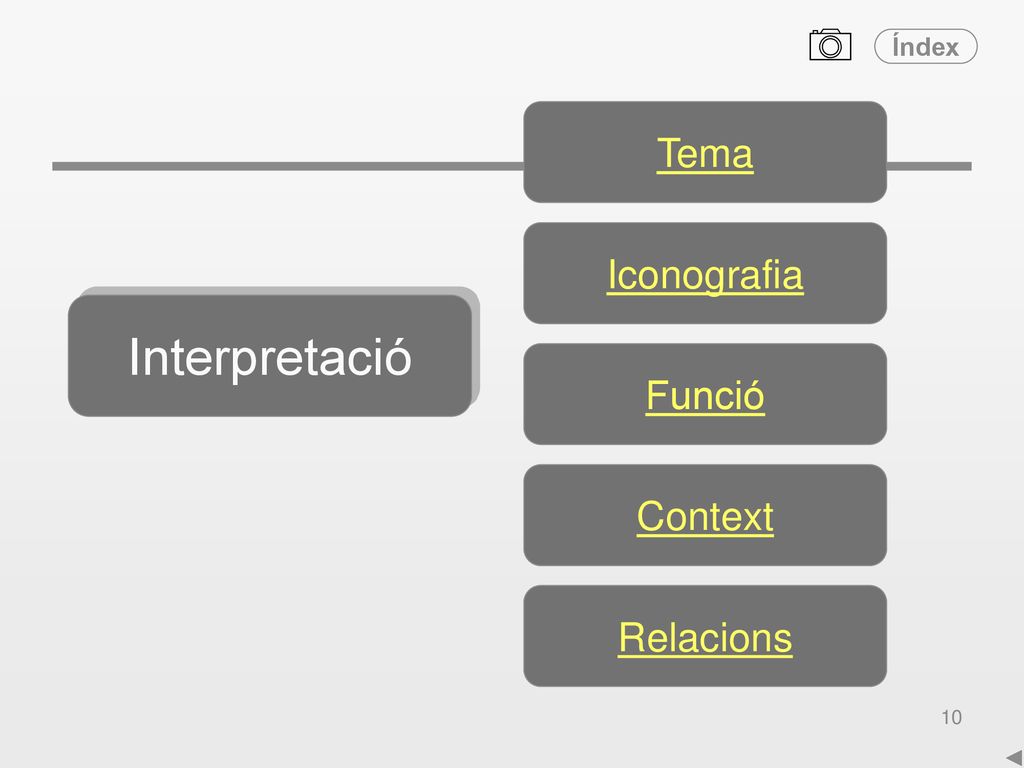Screen dimensions: 1024x768
Task: Open the Iconografia link
Action: pyautogui.click(x=705, y=275)
